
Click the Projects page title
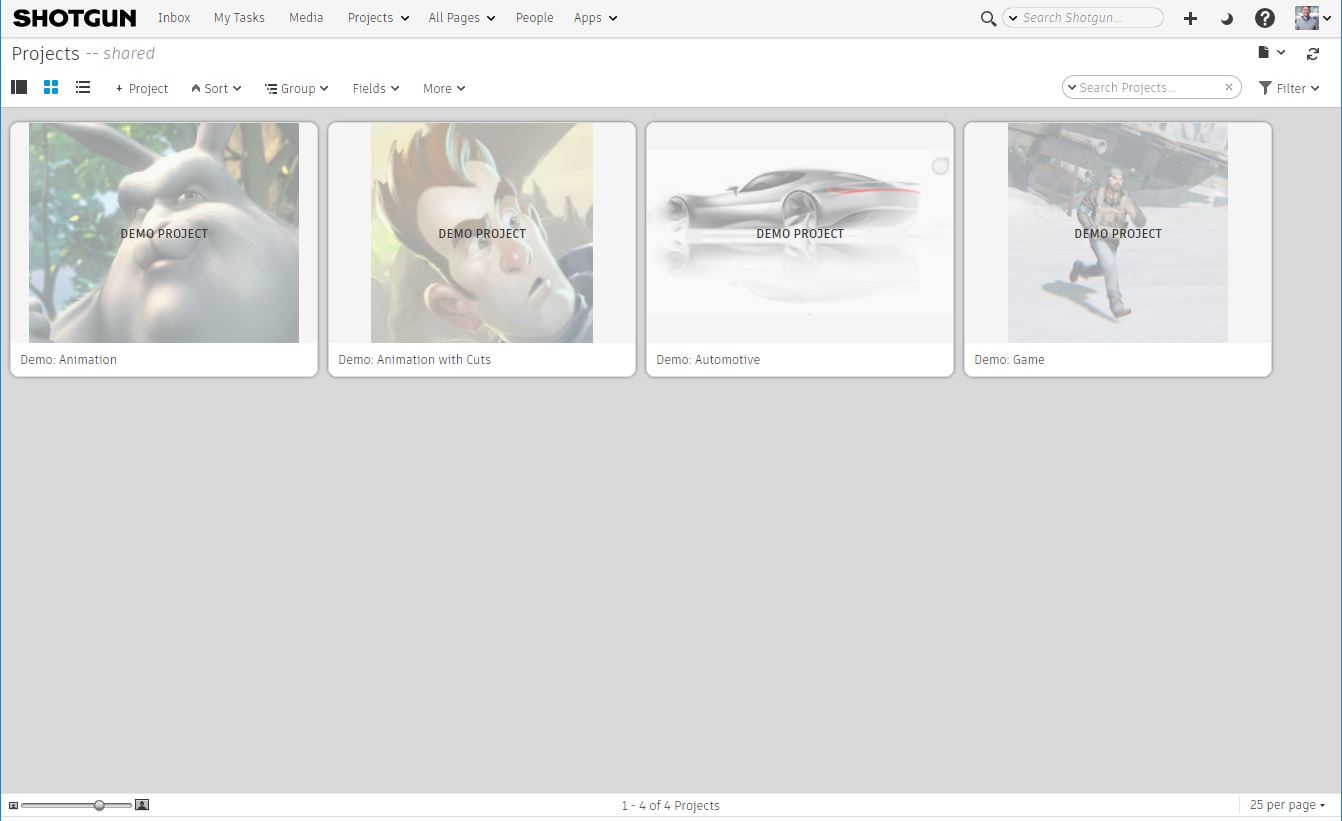45,53
